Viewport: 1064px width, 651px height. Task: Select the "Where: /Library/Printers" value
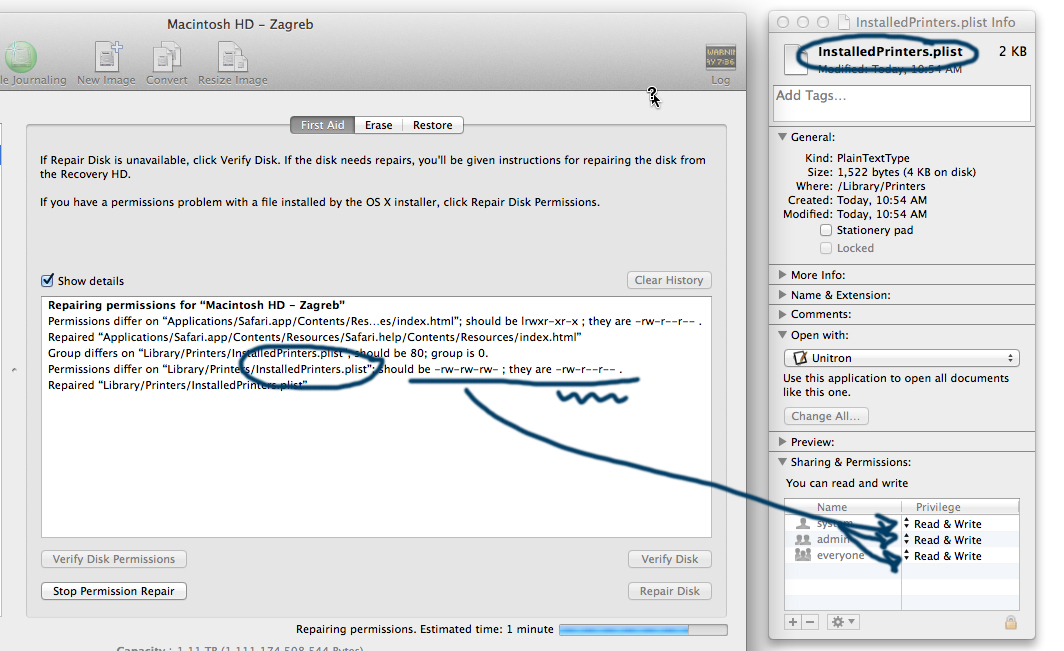(881, 186)
